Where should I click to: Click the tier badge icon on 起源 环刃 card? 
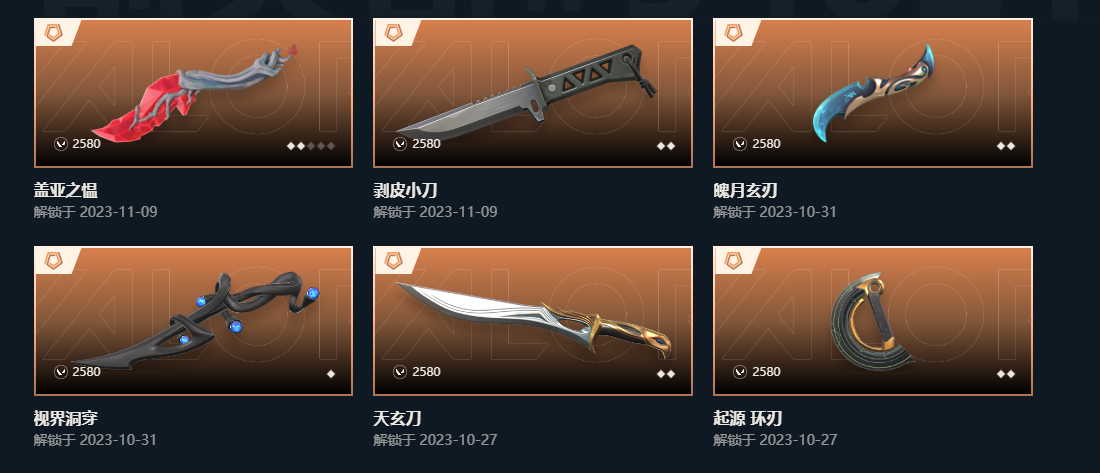point(734,260)
